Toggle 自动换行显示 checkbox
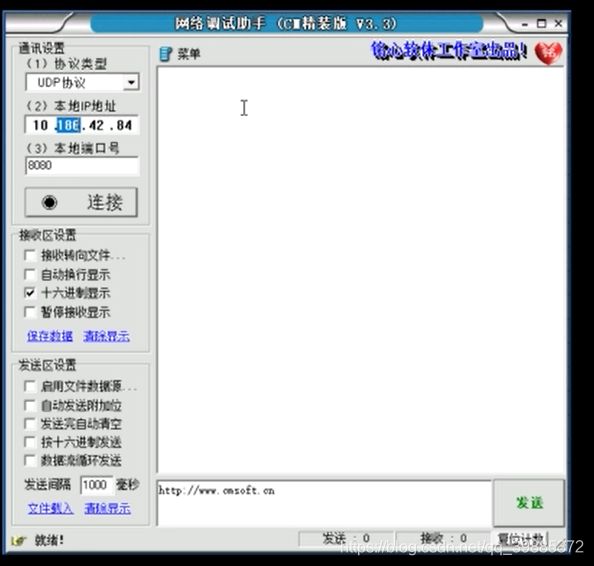This screenshot has height=566, width=594. 30,274
